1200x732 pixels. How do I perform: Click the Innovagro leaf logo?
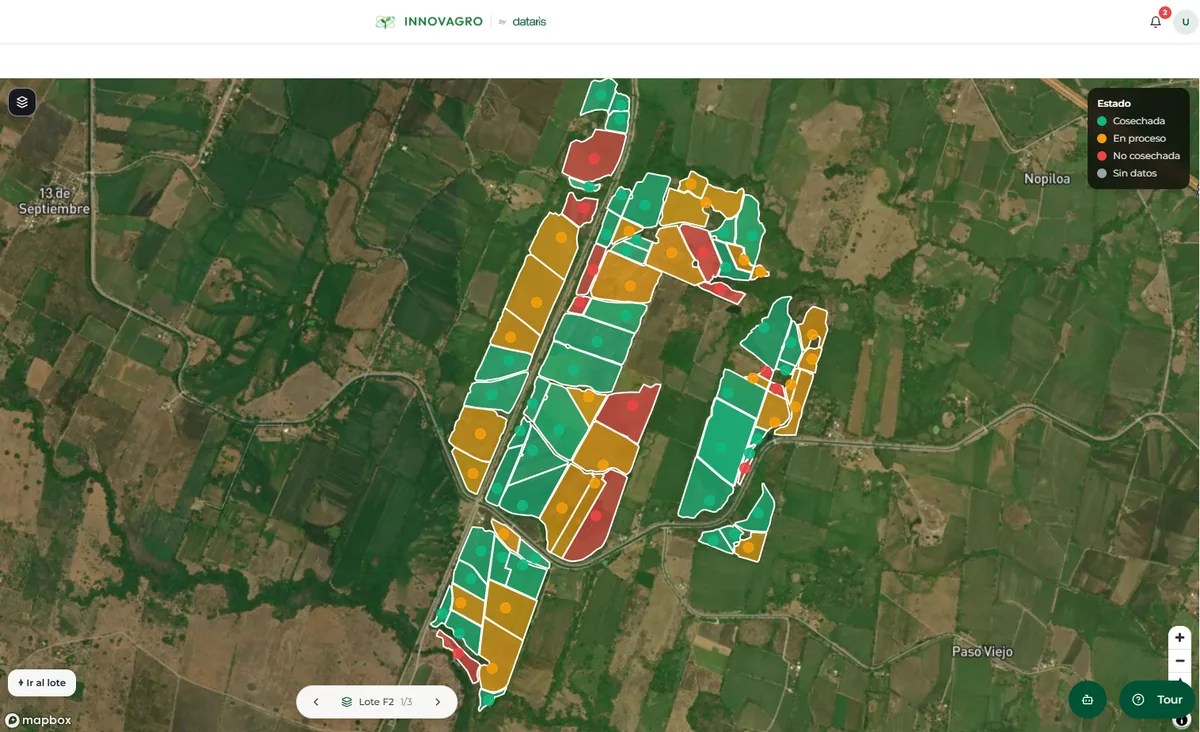click(385, 22)
